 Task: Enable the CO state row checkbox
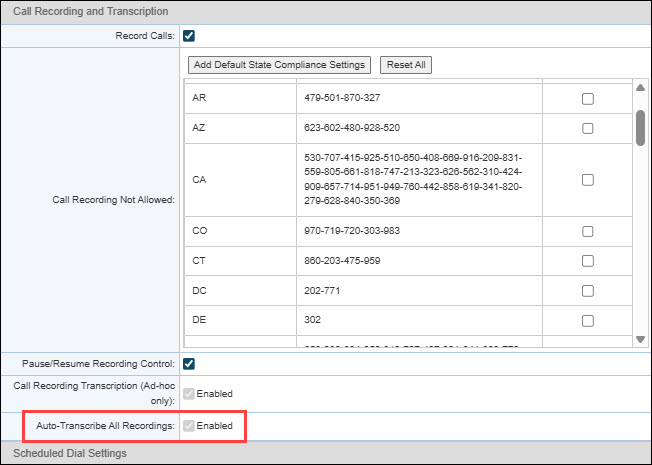[x=588, y=231]
